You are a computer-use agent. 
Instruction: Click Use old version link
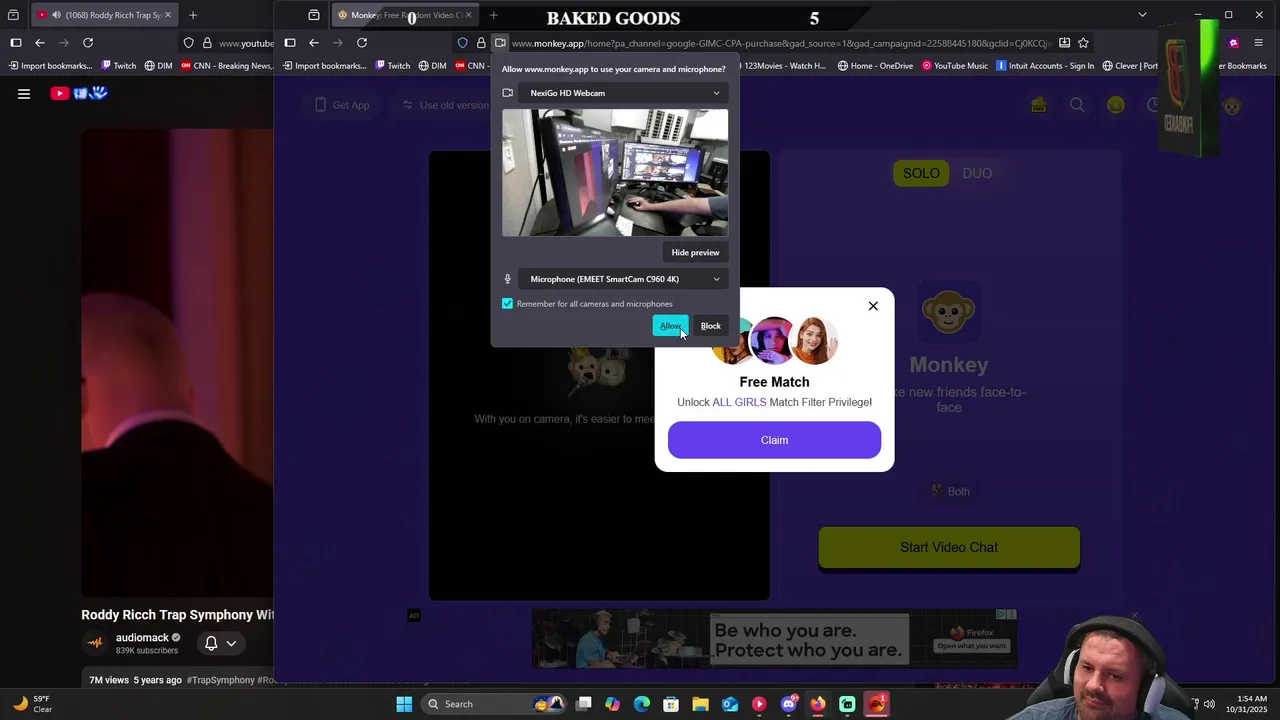click(x=446, y=105)
